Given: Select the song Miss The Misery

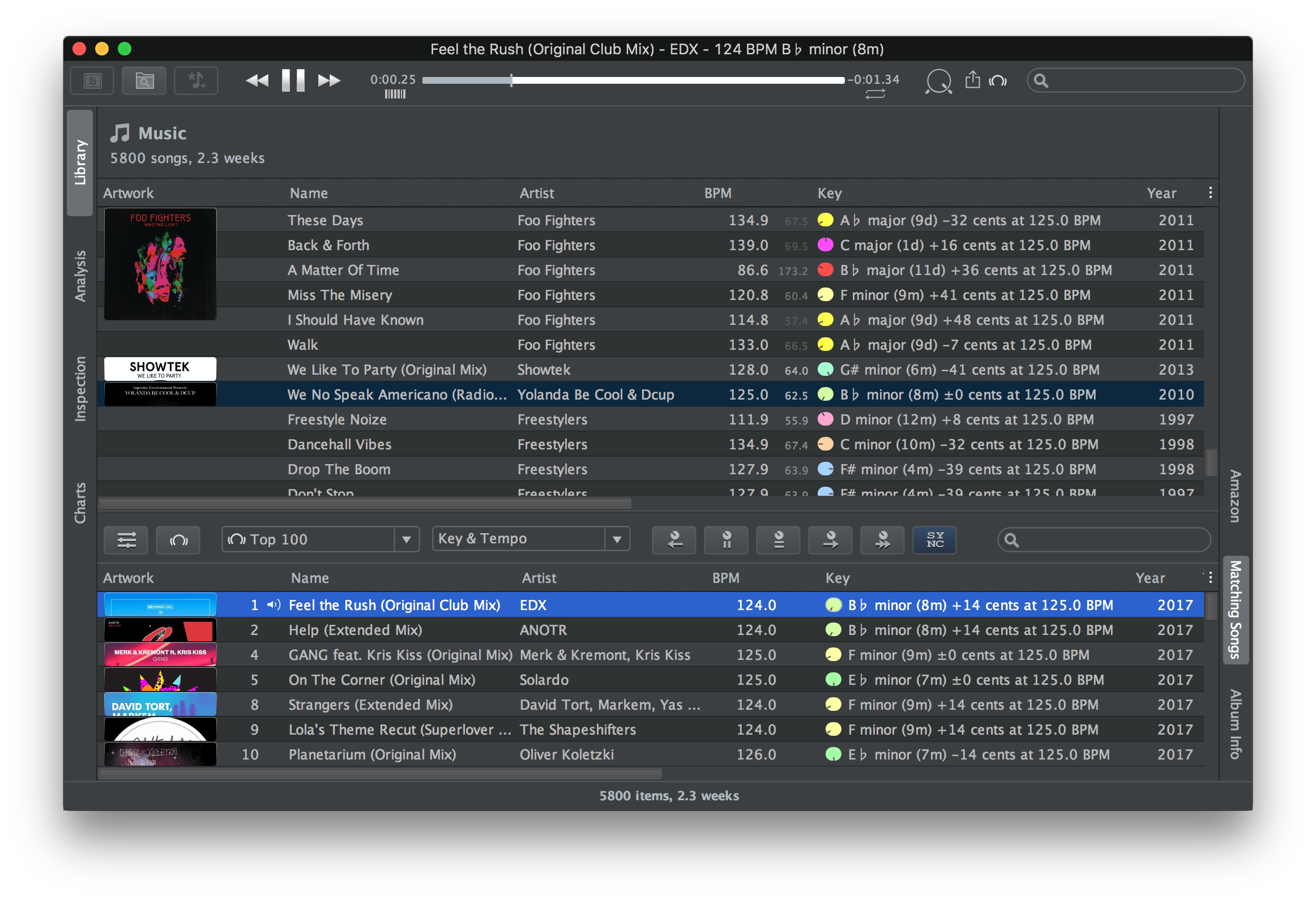Looking at the screenshot, I should [x=650, y=295].
